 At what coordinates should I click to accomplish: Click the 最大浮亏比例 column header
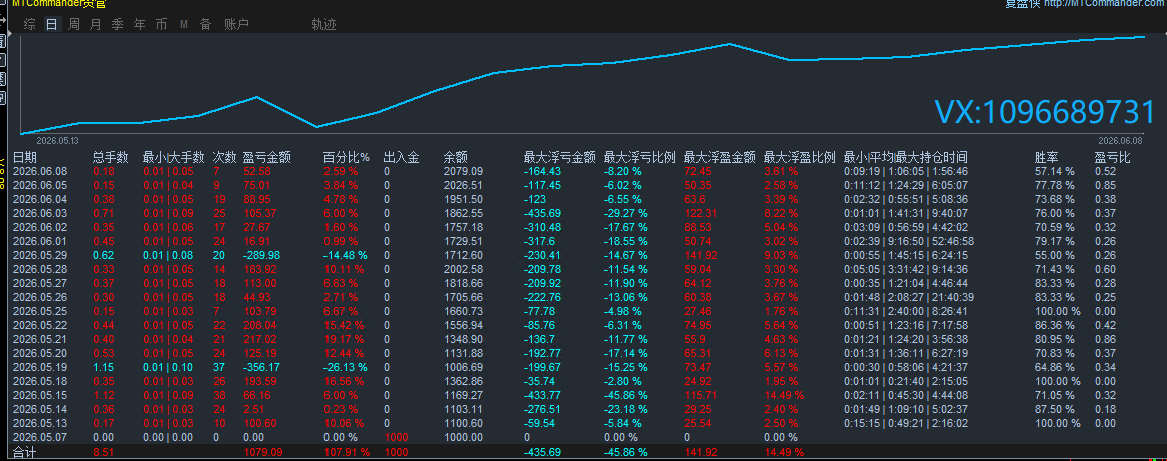[x=639, y=157]
